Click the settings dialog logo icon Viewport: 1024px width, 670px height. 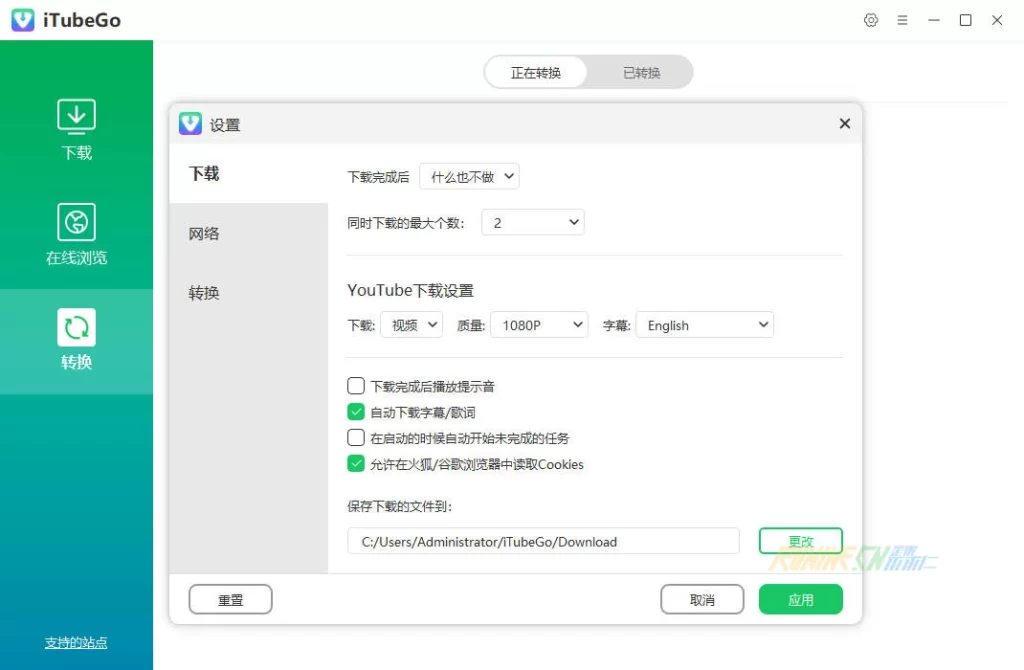(x=190, y=124)
